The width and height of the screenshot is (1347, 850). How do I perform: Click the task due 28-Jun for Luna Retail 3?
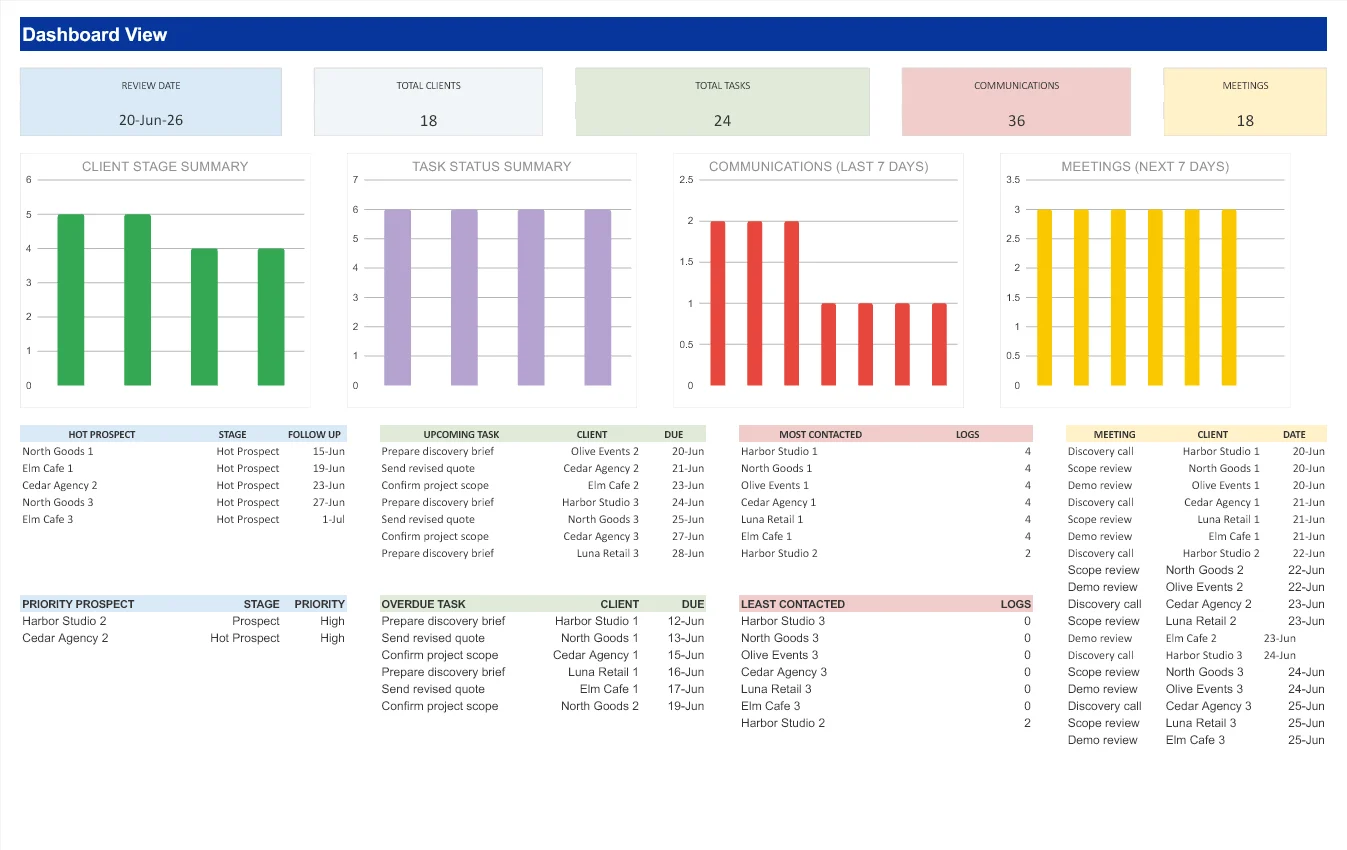pyautogui.click(x=438, y=554)
